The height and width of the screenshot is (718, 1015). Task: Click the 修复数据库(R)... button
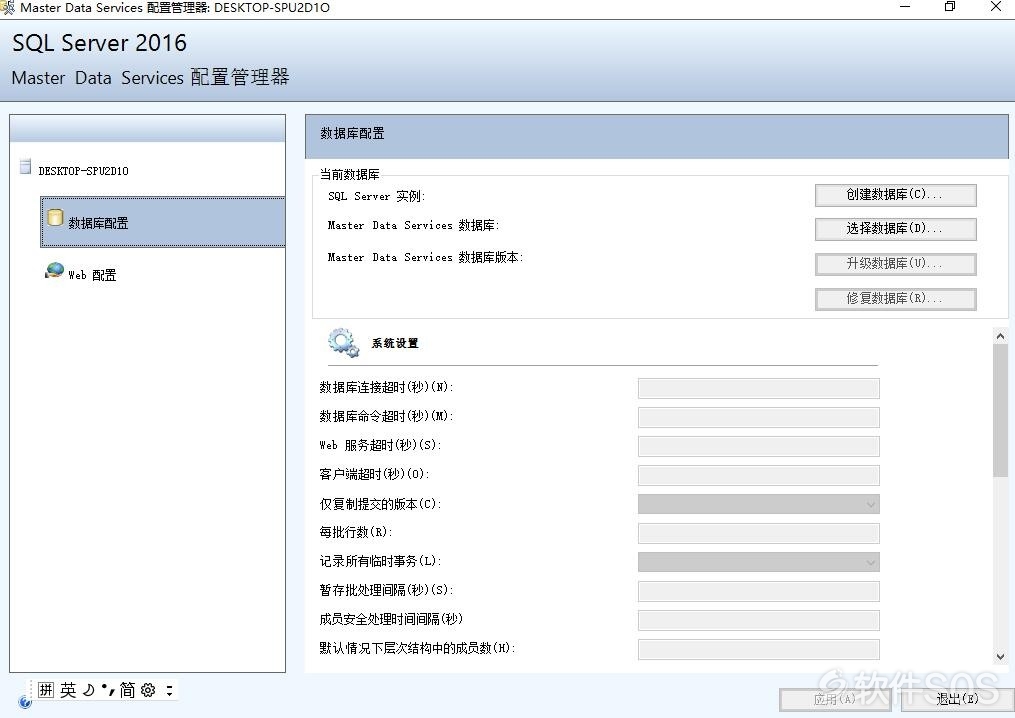coord(895,298)
